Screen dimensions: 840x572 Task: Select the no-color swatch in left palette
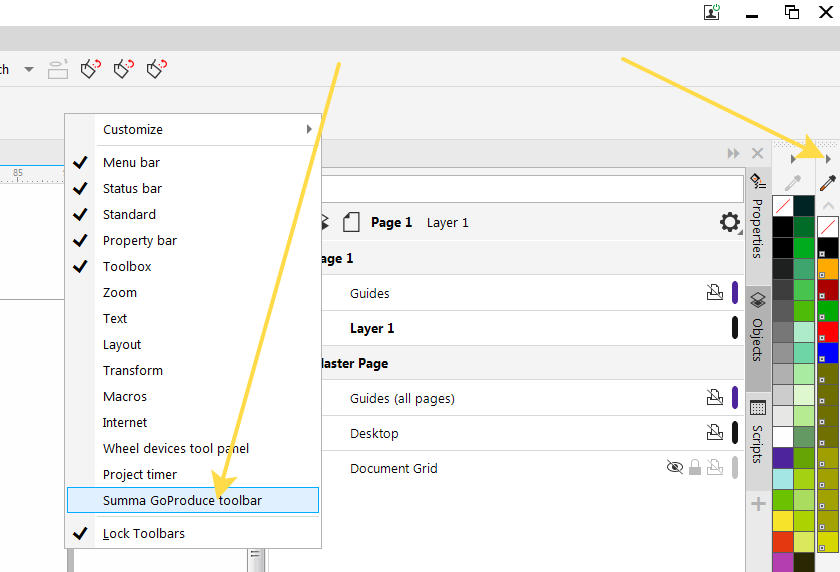click(x=783, y=206)
